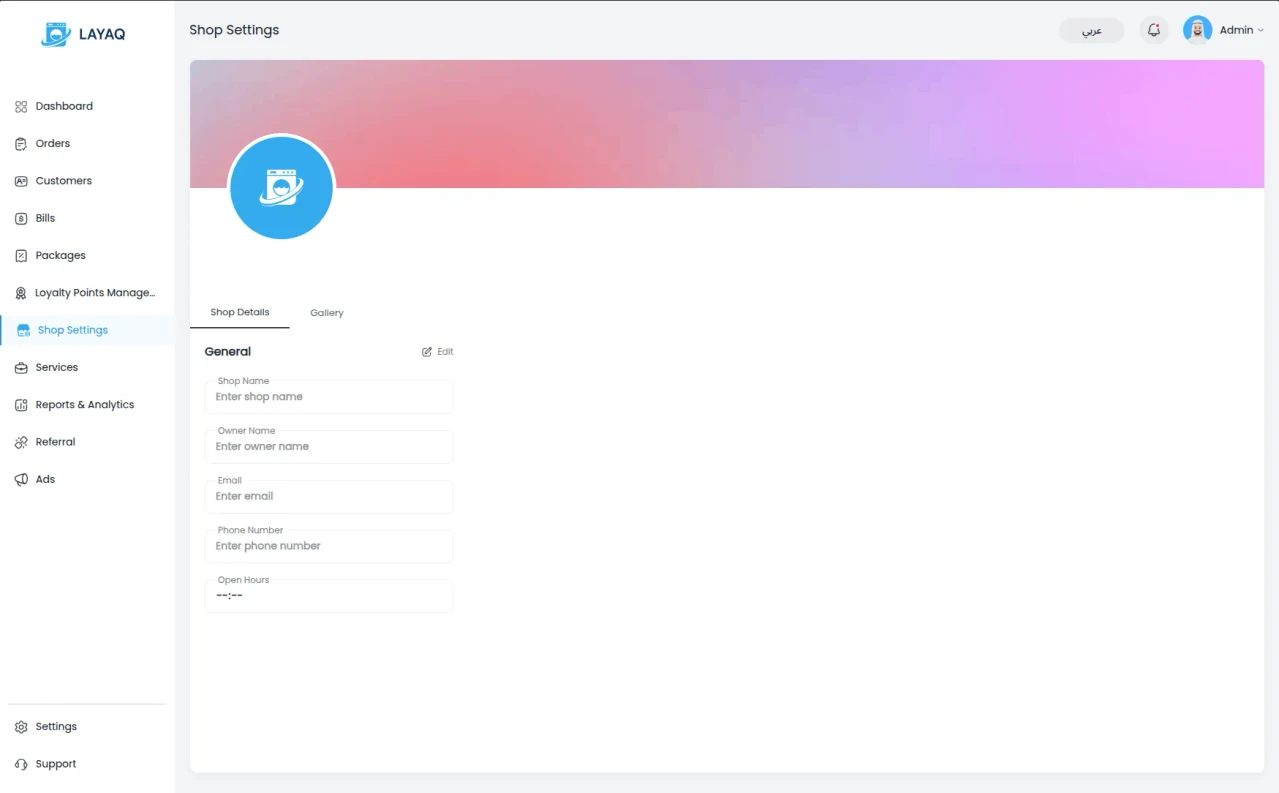Click the Referral link icon
Screen dimensions: 1279x793
click(21, 442)
